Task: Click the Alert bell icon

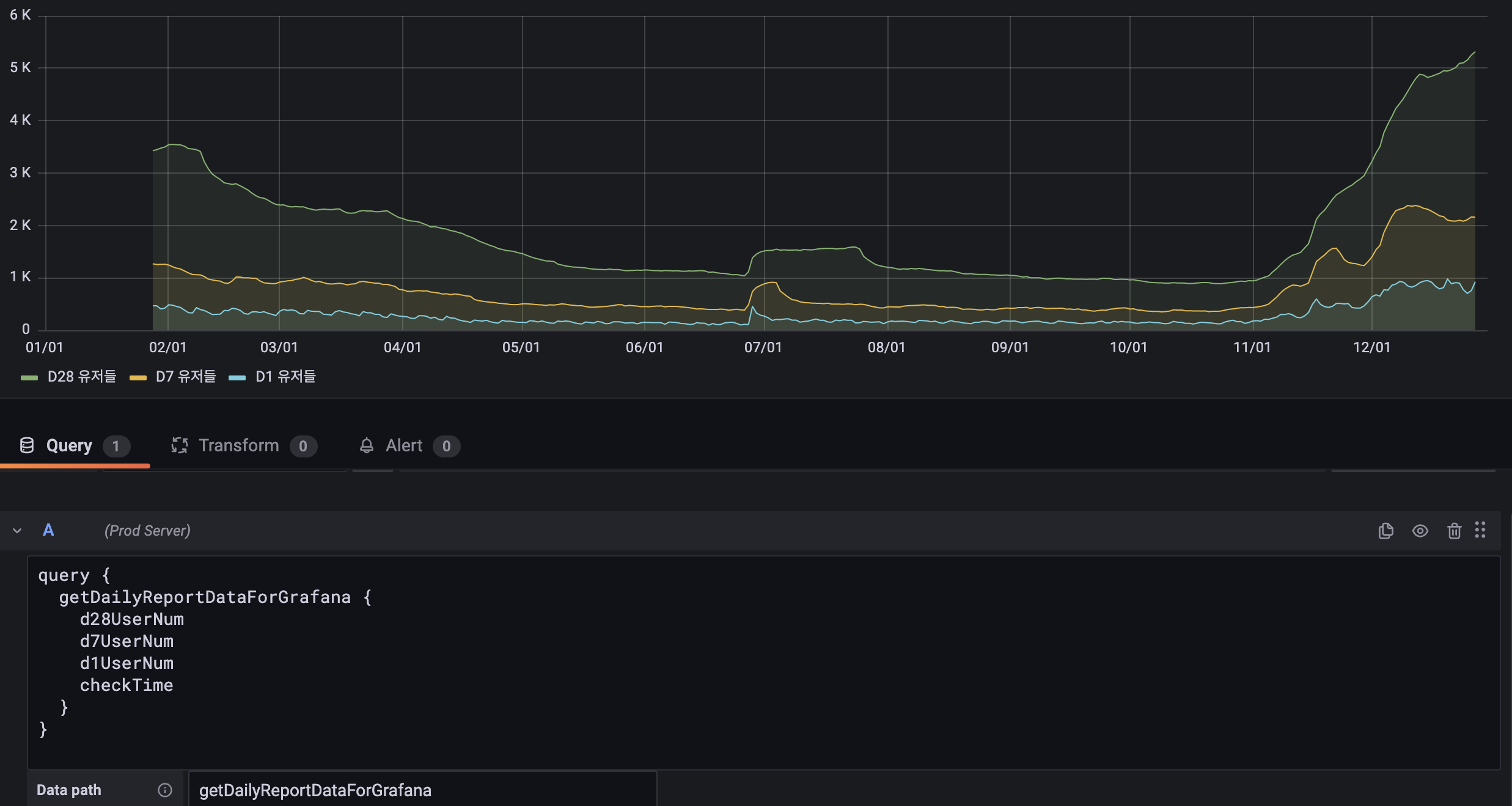Action: click(366, 446)
